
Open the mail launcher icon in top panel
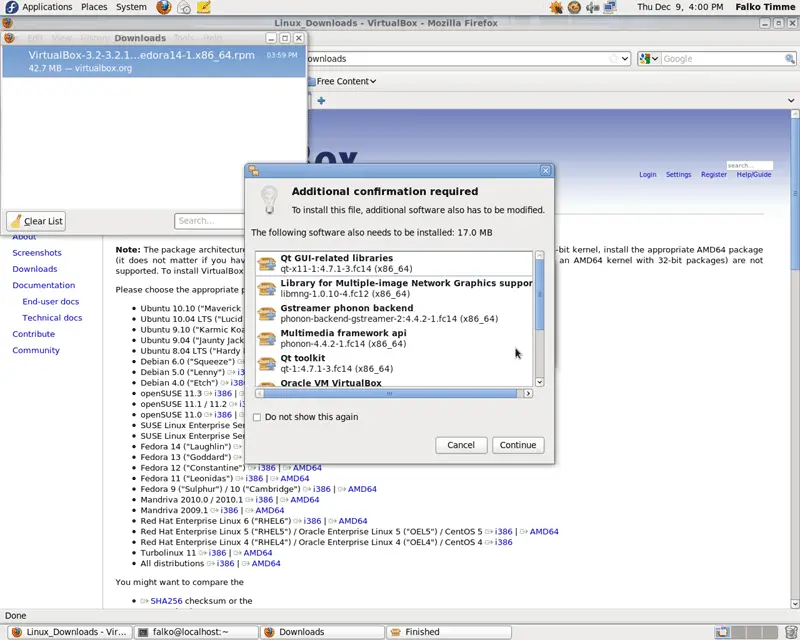pyautogui.click(x=184, y=7)
